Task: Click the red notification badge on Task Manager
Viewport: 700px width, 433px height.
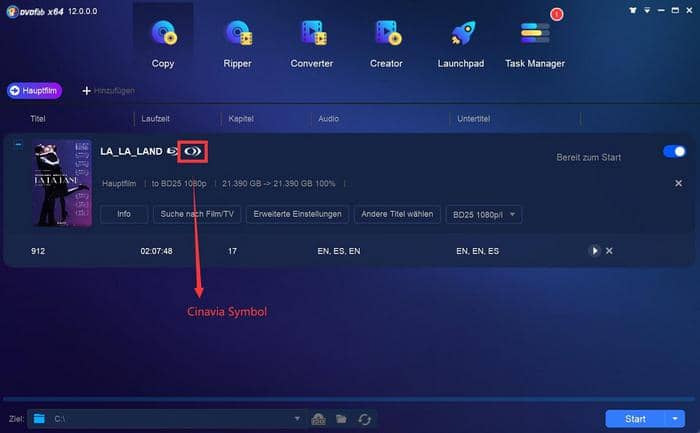Action: (x=557, y=14)
